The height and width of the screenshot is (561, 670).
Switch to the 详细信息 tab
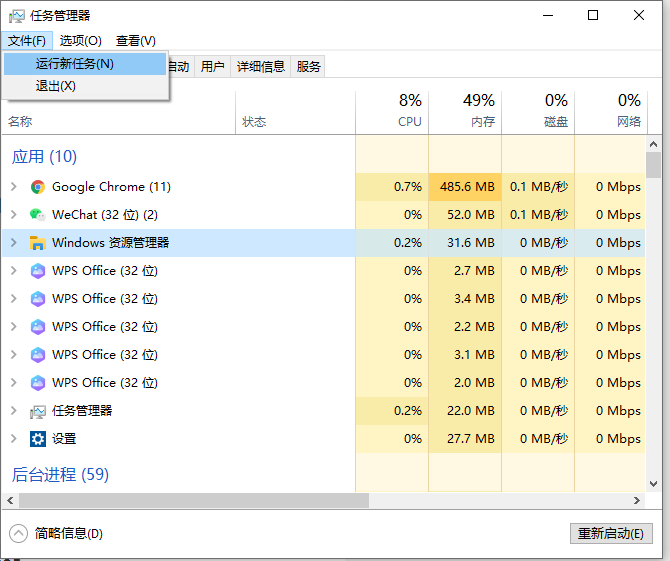click(x=261, y=67)
